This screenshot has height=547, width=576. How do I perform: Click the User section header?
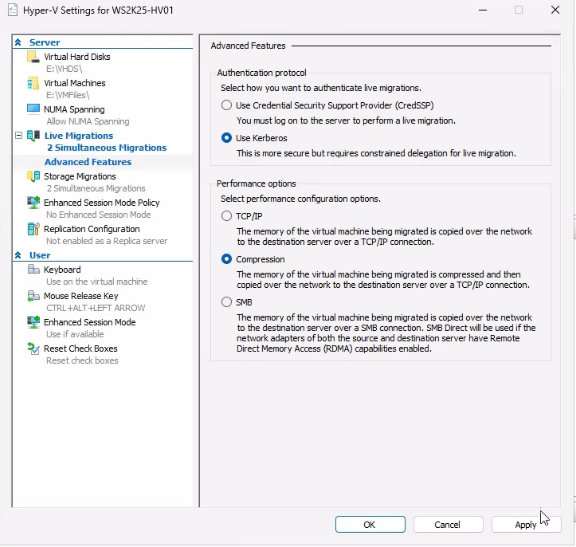[x=40, y=255]
